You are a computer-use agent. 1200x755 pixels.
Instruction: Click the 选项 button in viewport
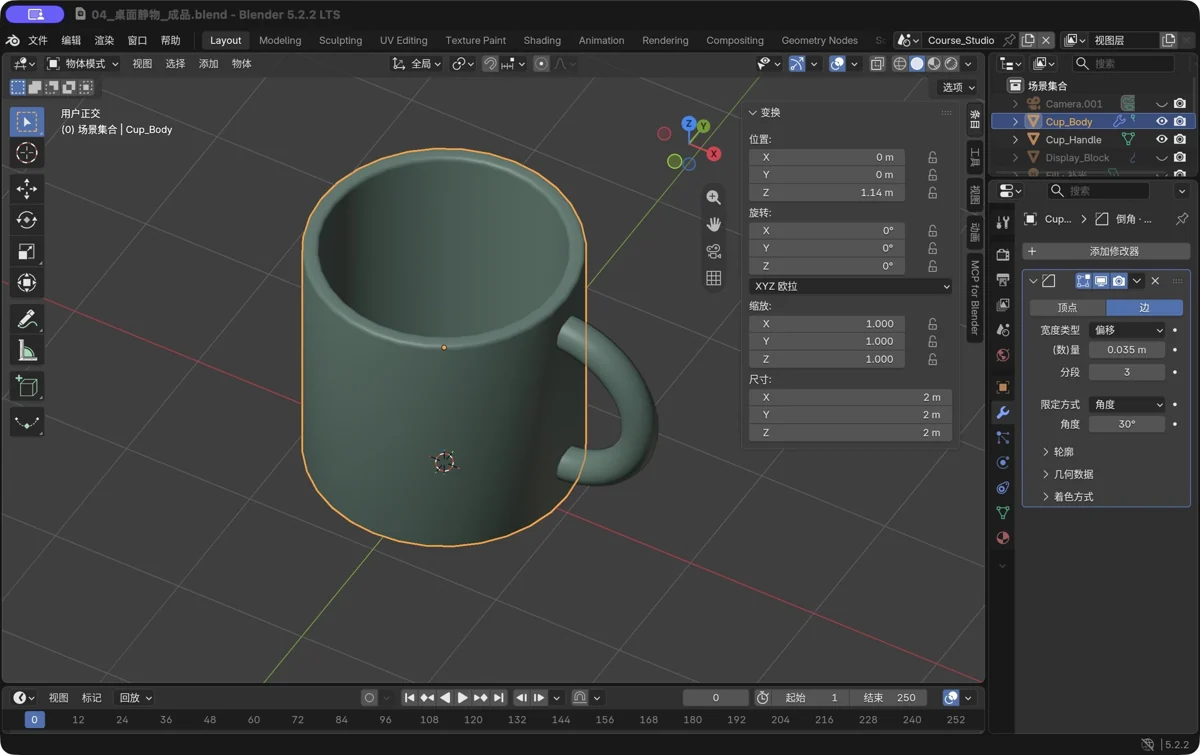[958, 88]
